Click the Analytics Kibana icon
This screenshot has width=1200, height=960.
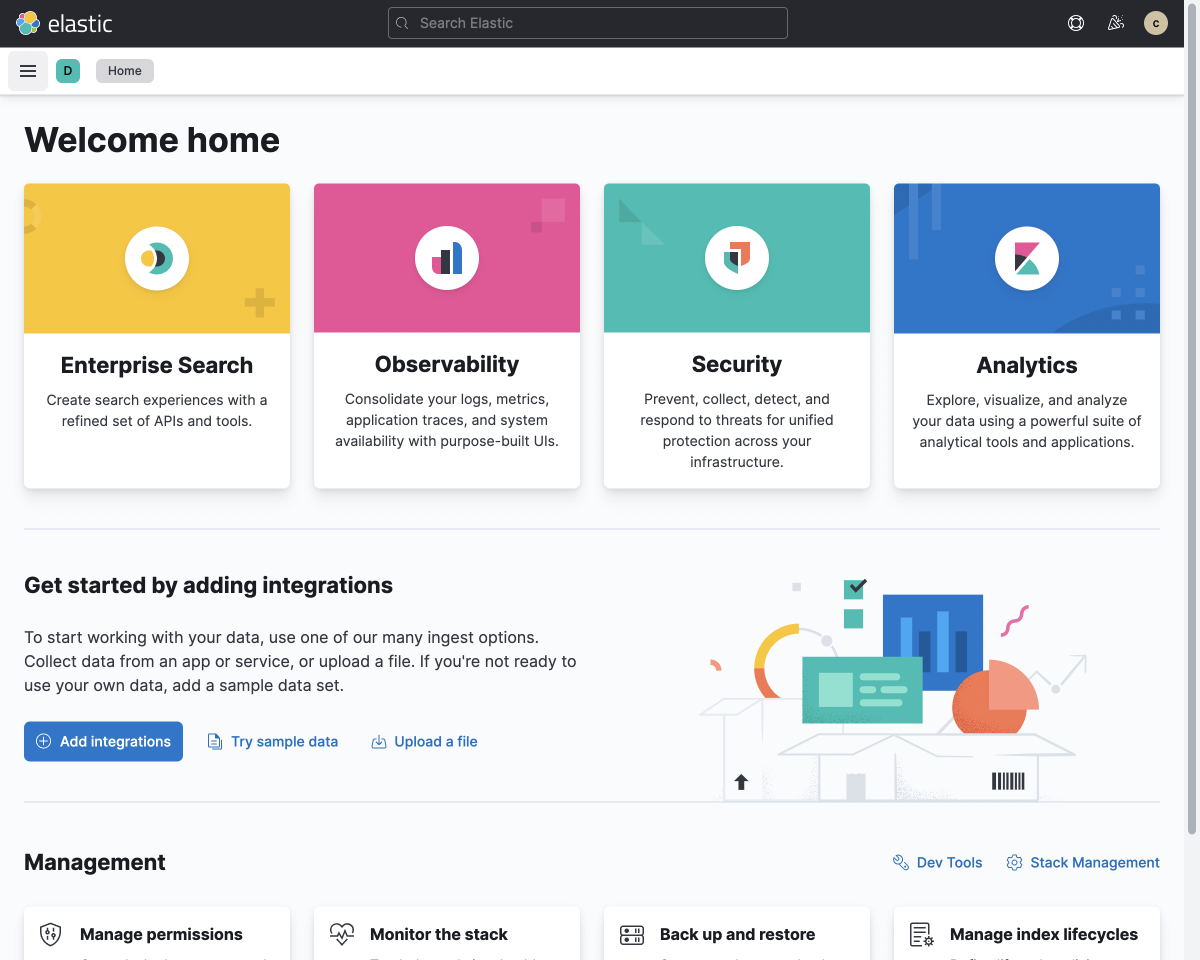[1027, 257]
